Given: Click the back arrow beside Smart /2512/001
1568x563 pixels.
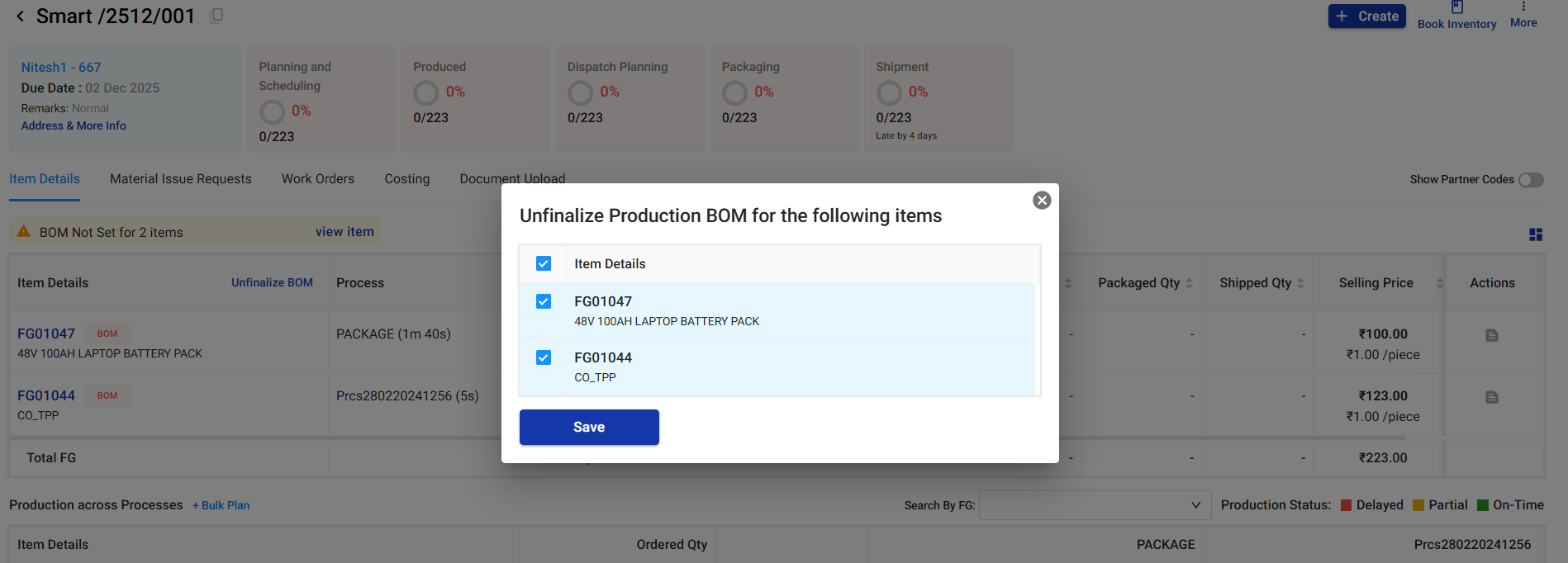Looking at the screenshot, I should click(x=20, y=17).
